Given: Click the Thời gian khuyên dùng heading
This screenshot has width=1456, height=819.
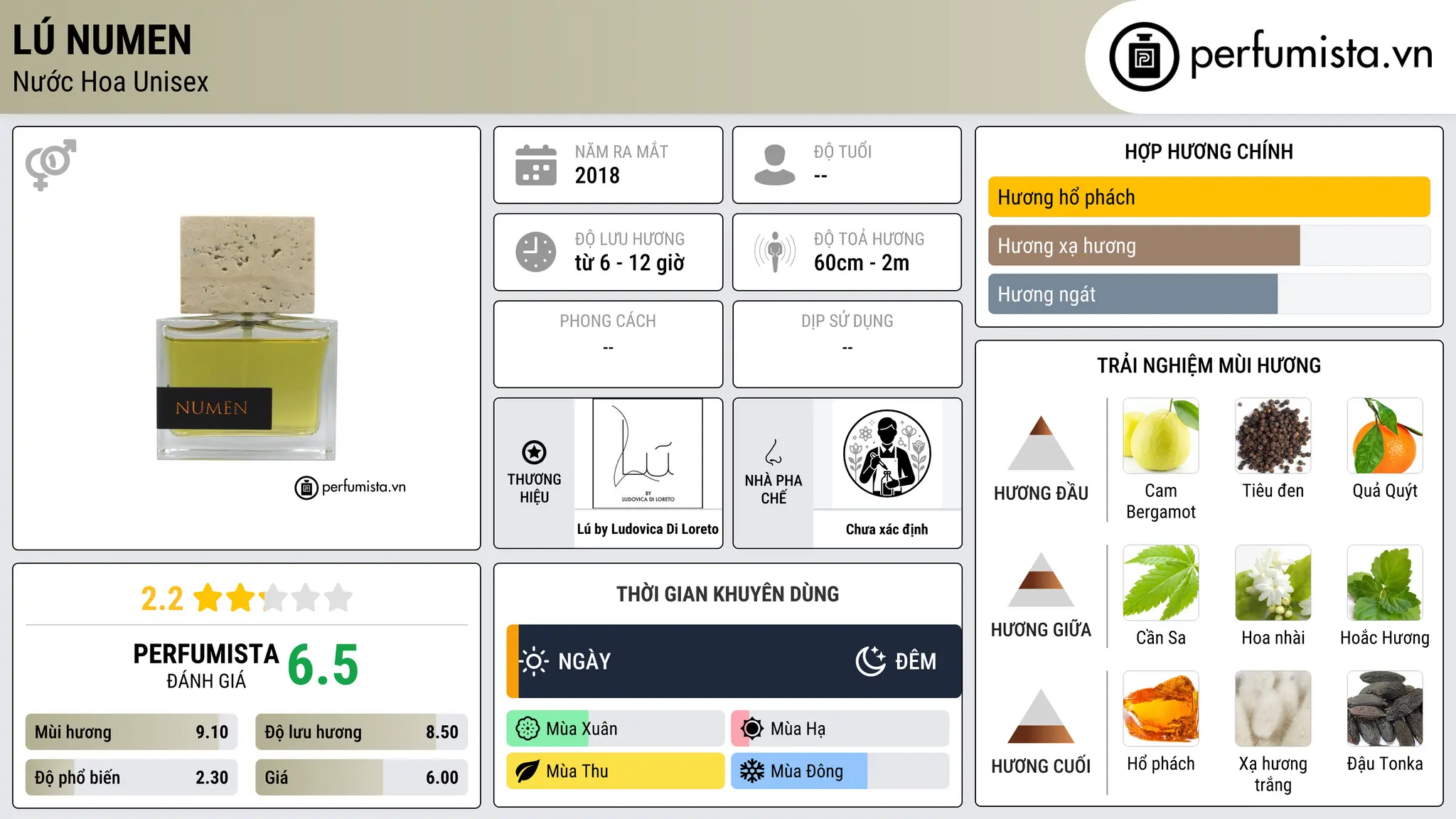Looking at the screenshot, I should pyautogui.click(x=728, y=594).
